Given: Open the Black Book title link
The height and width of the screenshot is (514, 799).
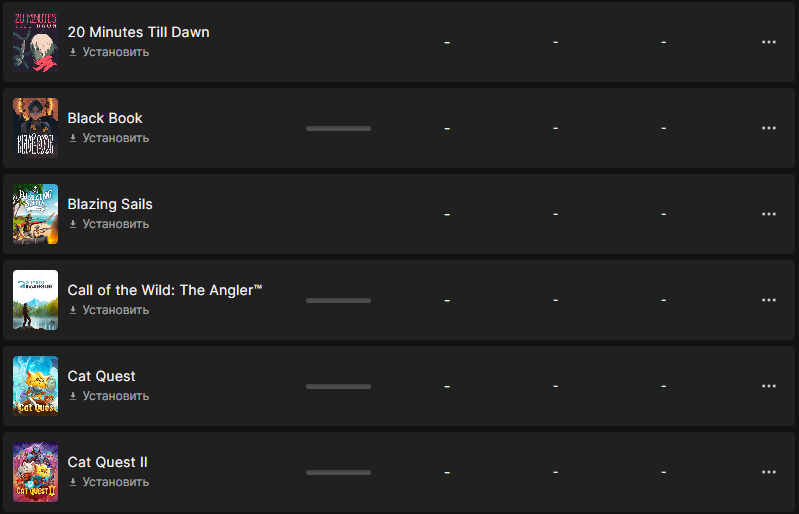Looking at the screenshot, I should tap(105, 118).
